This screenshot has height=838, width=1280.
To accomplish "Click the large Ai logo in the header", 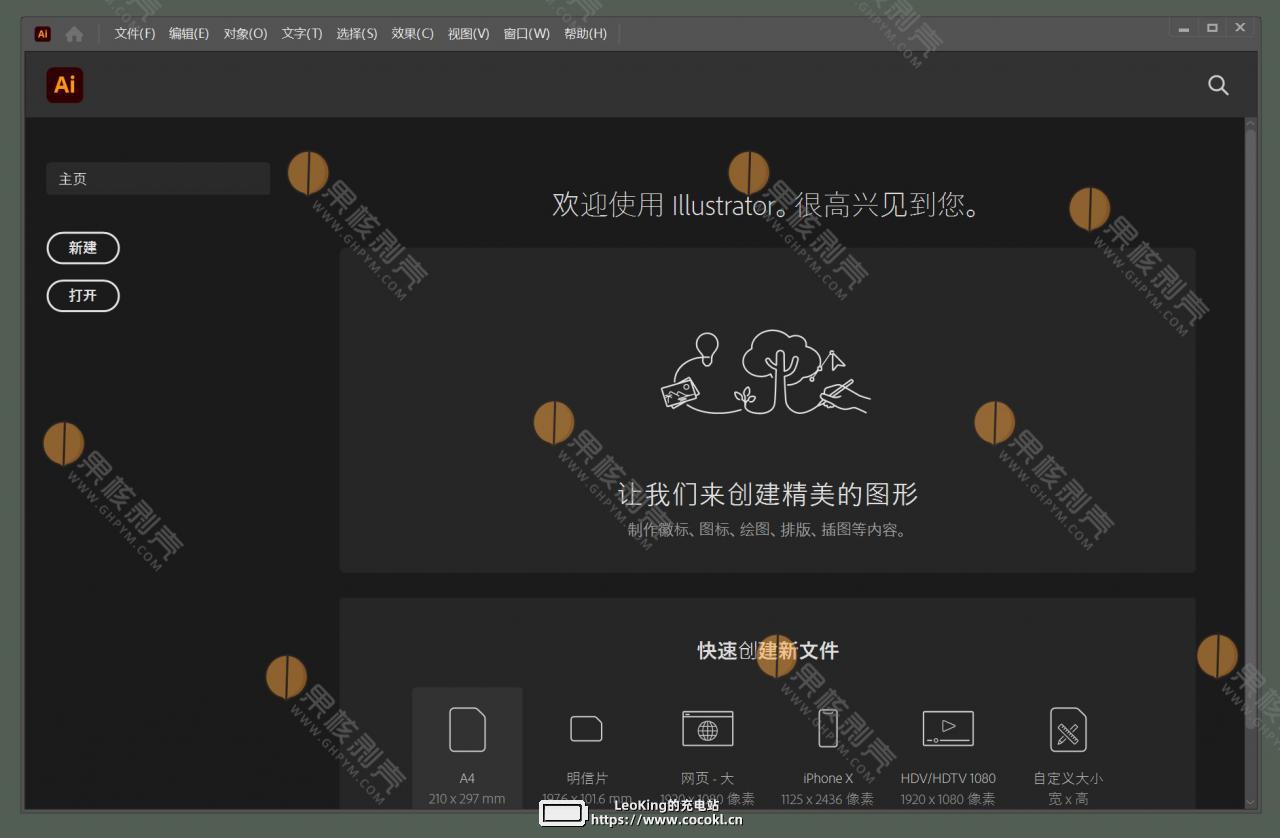I will [x=65, y=85].
